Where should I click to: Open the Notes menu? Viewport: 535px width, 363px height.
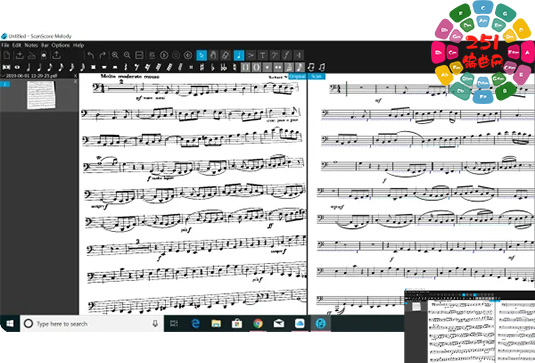[31, 45]
